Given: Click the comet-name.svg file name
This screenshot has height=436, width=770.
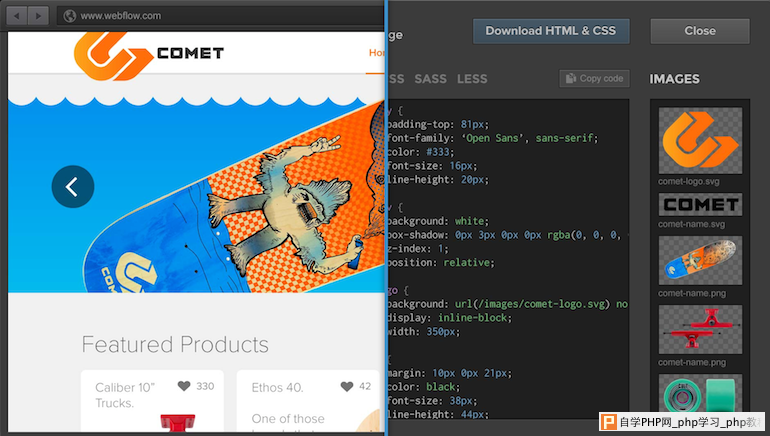Looking at the screenshot, I should point(691,224).
